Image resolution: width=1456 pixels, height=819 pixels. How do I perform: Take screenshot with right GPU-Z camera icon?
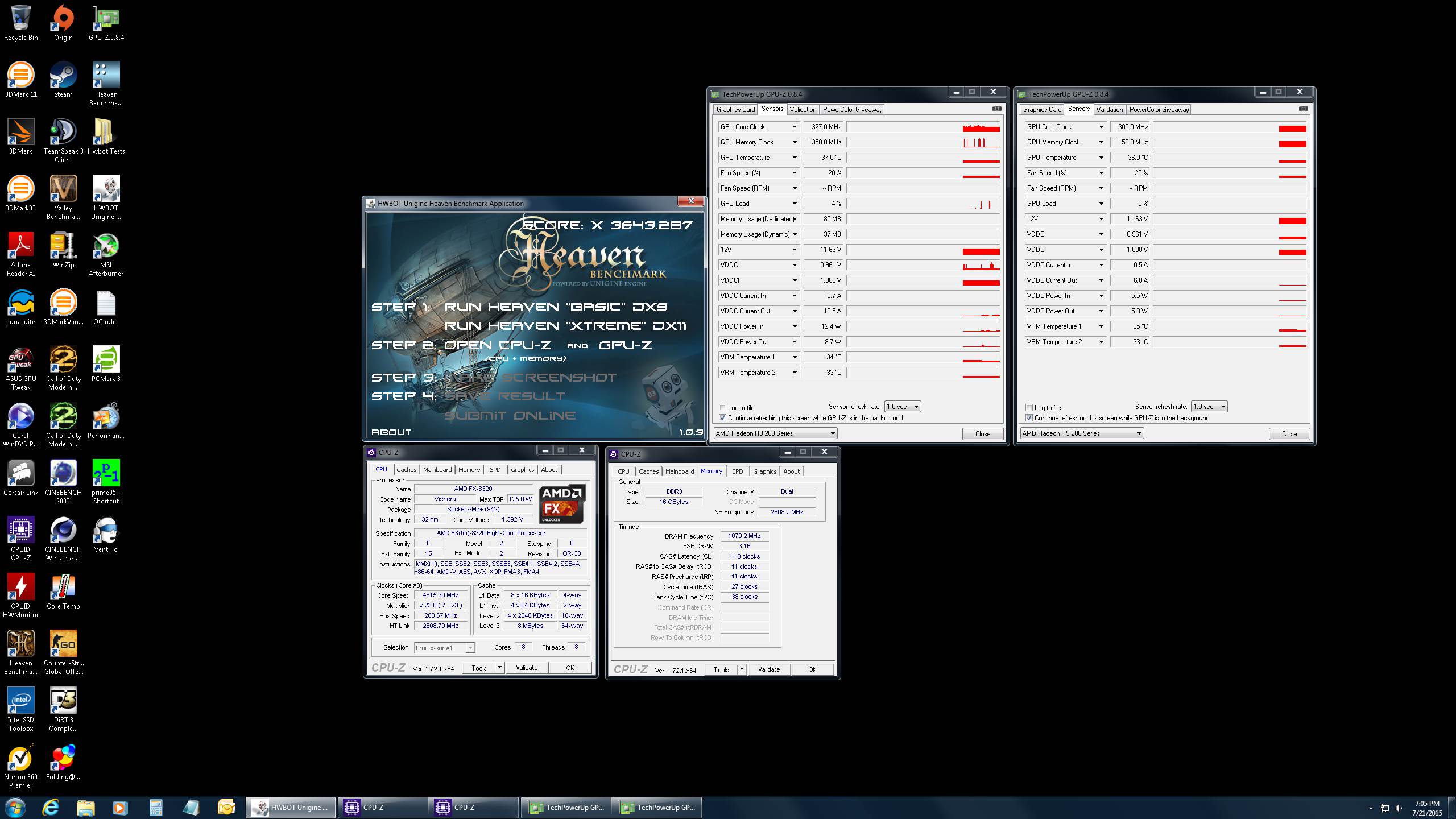(x=1303, y=109)
